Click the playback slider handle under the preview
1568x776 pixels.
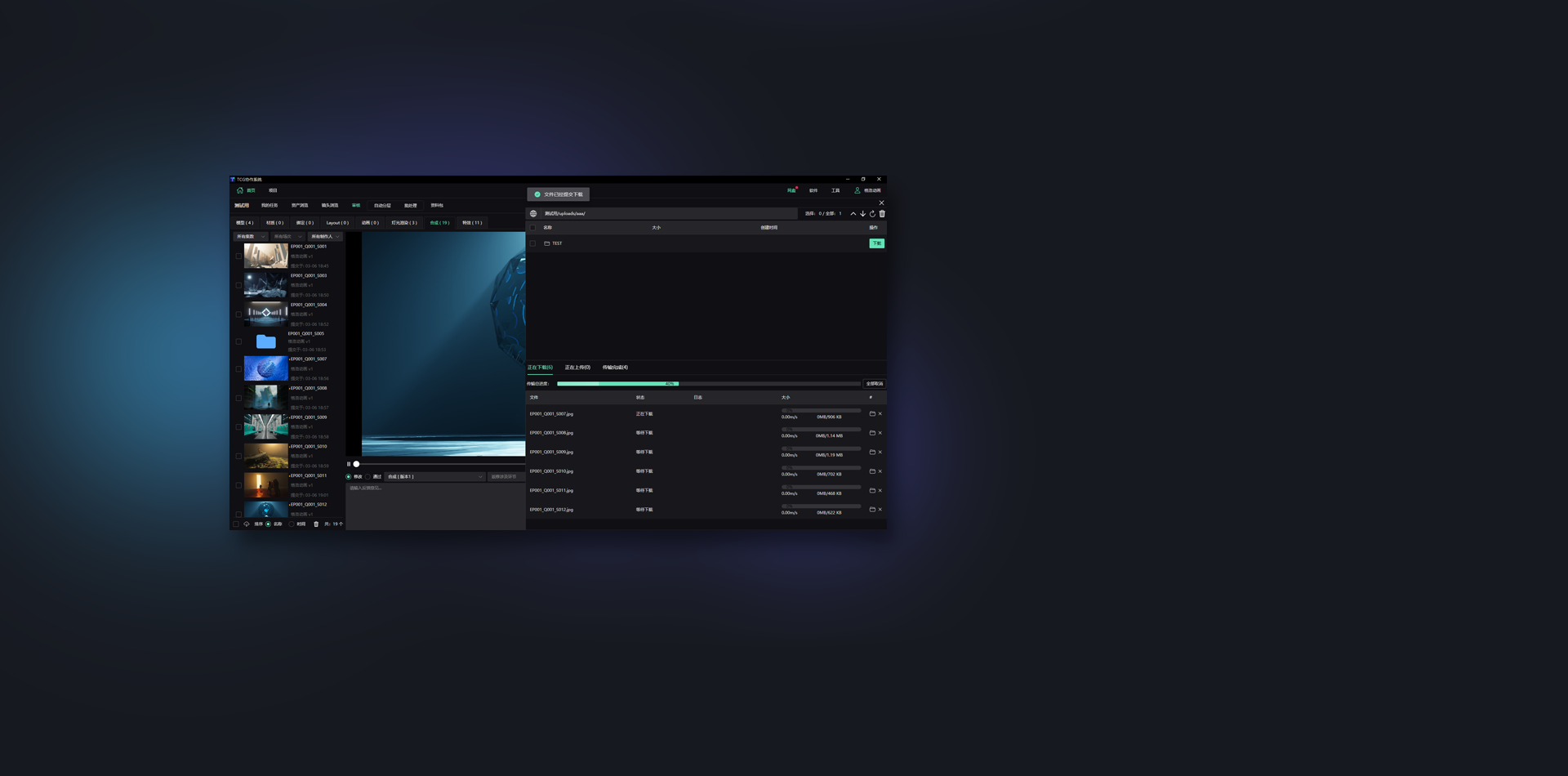pyautogui.click(x=356, y=464)
